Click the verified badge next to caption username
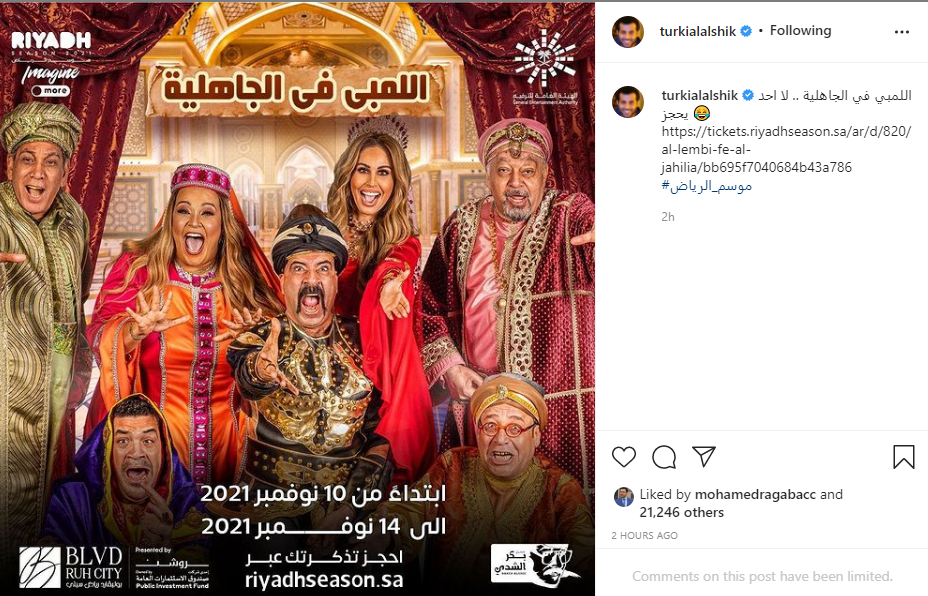 point(748,95)
